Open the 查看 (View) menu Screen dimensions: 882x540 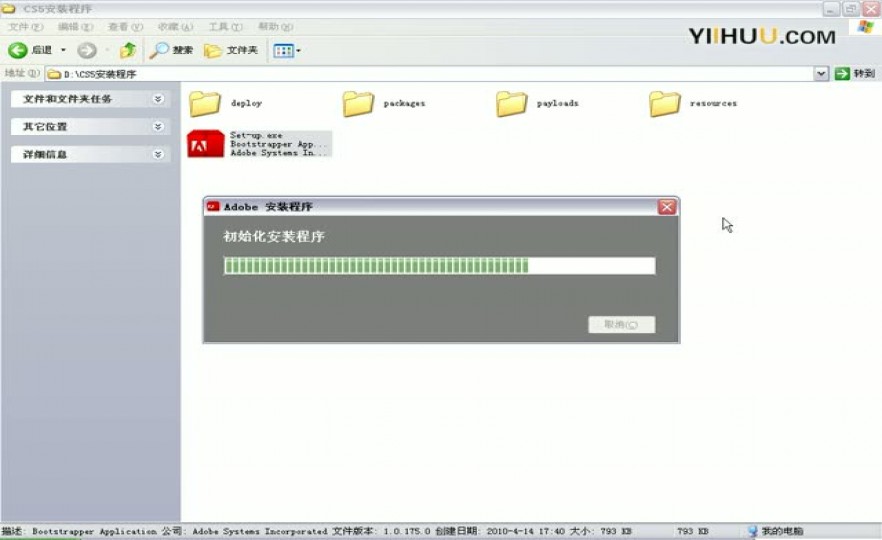pos(125,27)
